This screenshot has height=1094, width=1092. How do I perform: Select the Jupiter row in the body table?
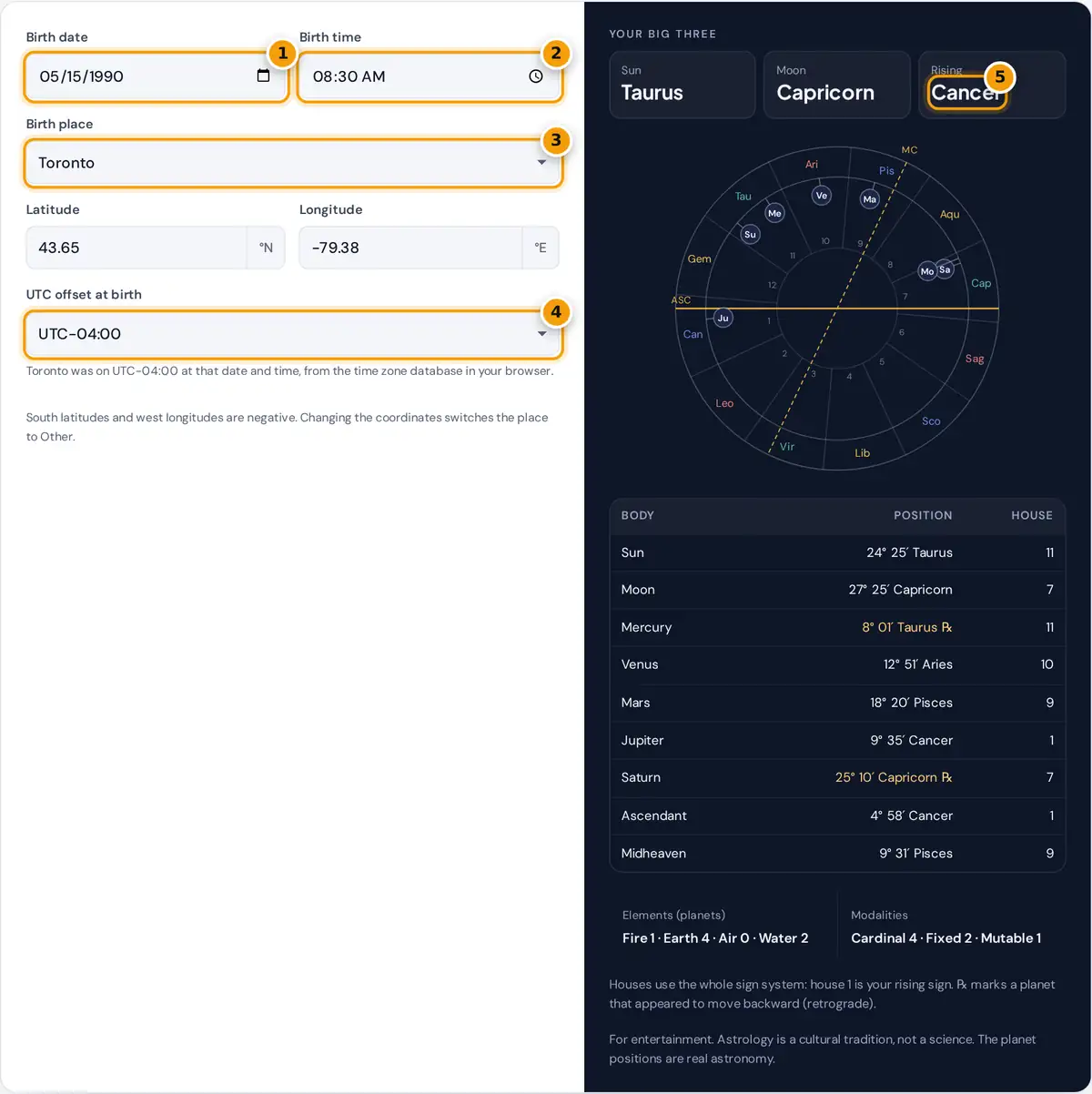click(837, 740)
